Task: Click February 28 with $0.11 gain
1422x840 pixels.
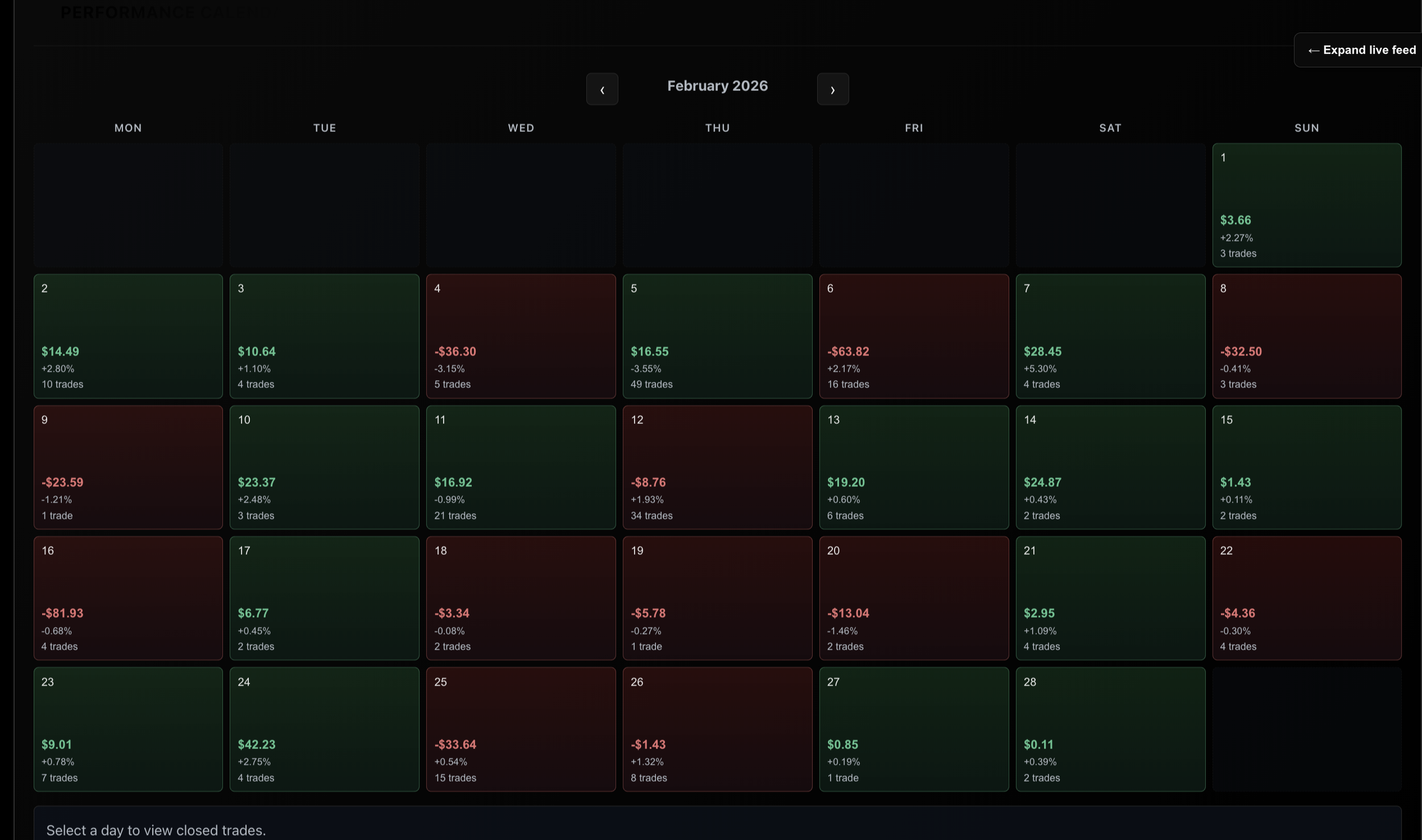Action: pyautogui.click(x=1110, y=729)
